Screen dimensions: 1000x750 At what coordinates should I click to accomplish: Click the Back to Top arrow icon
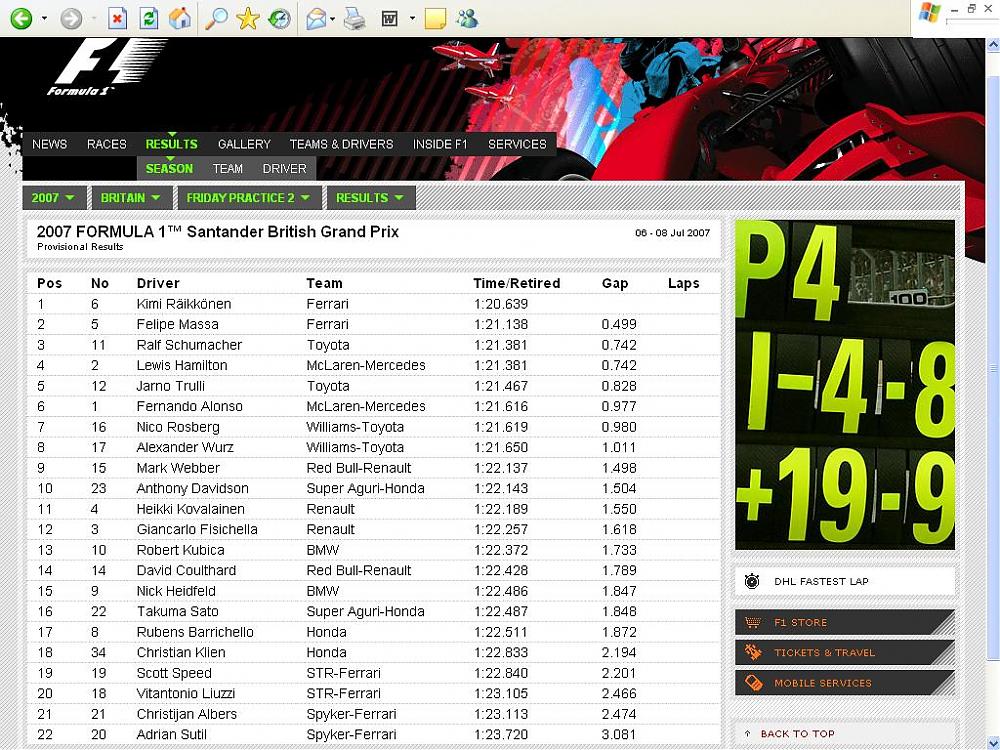pyautogui.click(x=747, y=734)
